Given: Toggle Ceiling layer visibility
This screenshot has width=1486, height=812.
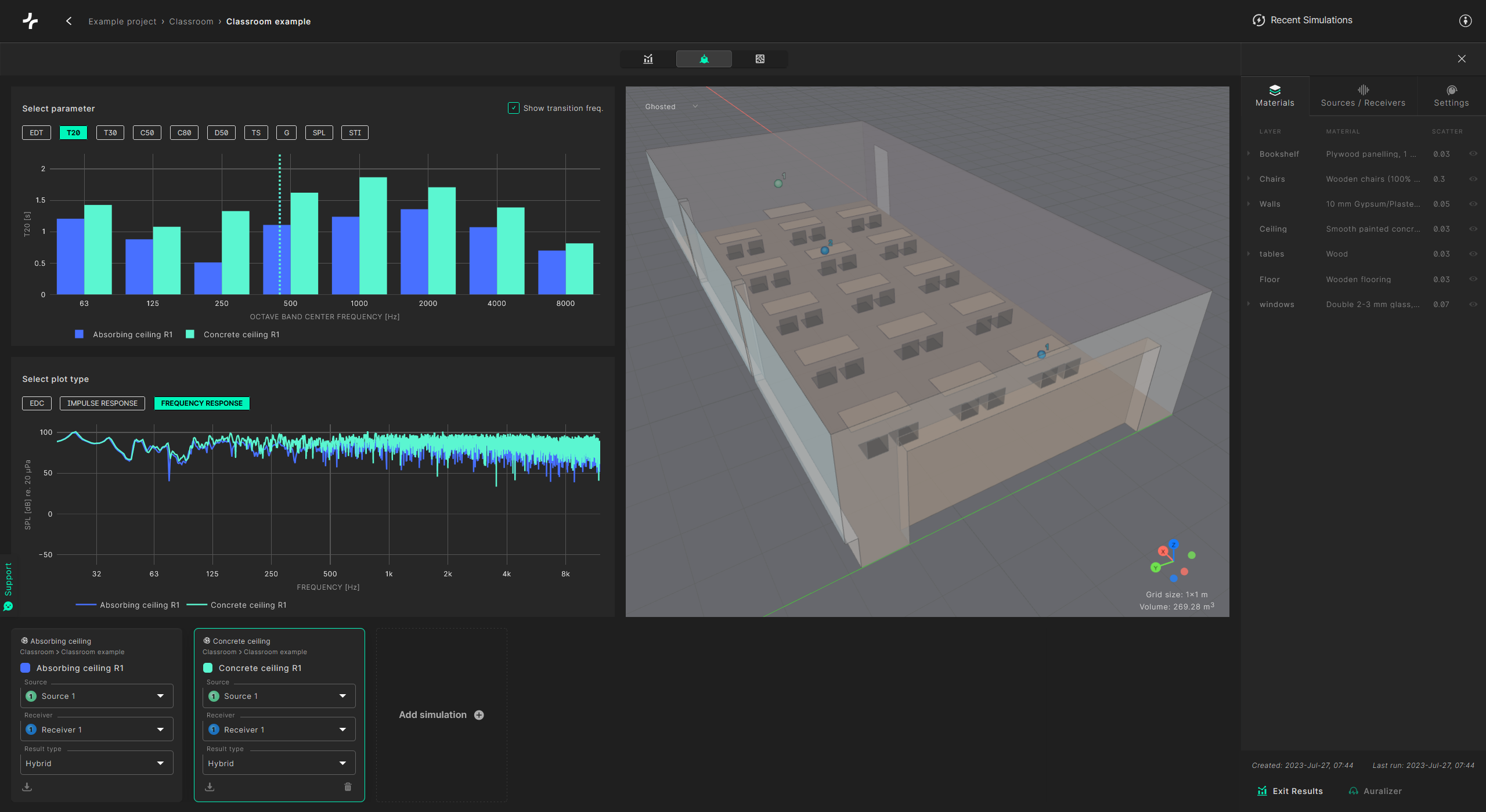Looking at the screenshot, I should [1473, 229].
